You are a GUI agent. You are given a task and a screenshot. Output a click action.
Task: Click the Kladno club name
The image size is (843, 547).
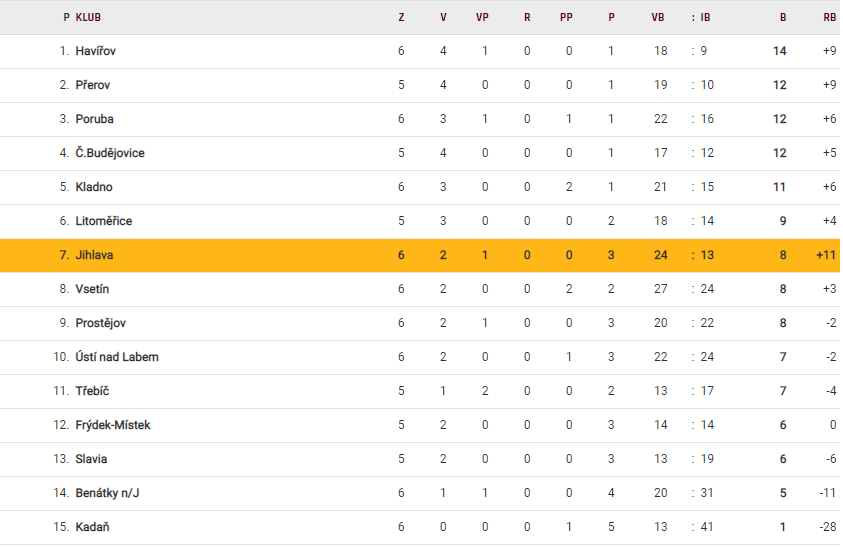pyautogui.click(x=94, y=187)
